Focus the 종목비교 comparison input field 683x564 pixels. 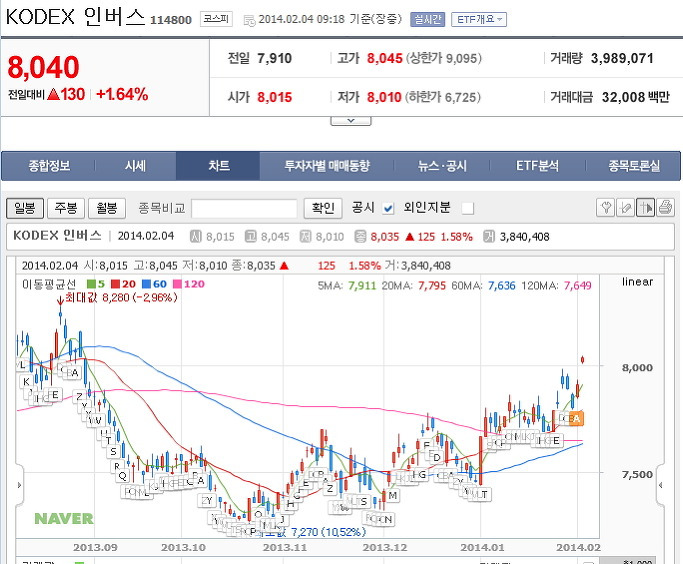pos(244,208)
